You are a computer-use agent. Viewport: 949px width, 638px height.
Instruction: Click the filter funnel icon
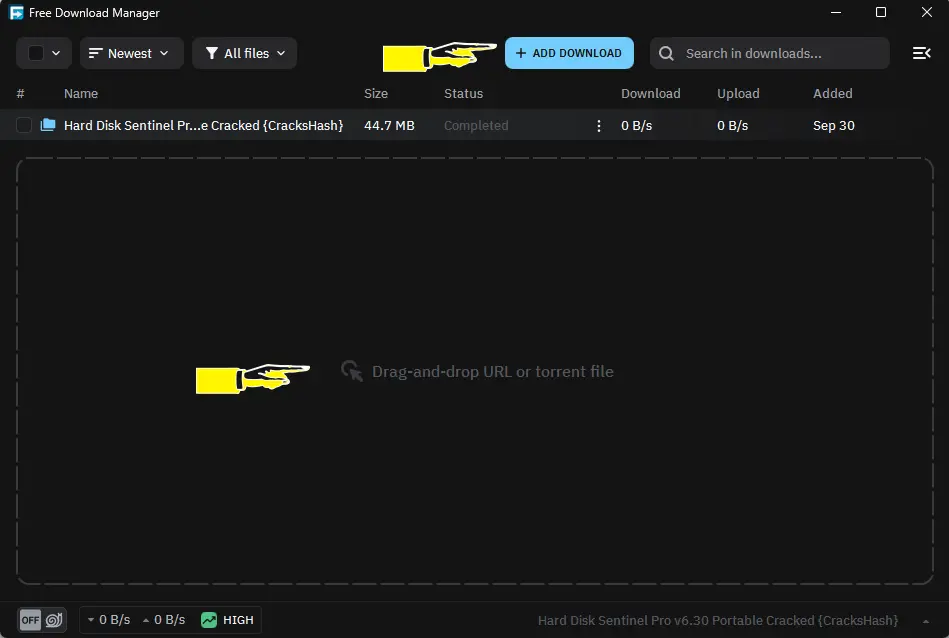pyautogui.click(x=212, y=54)
